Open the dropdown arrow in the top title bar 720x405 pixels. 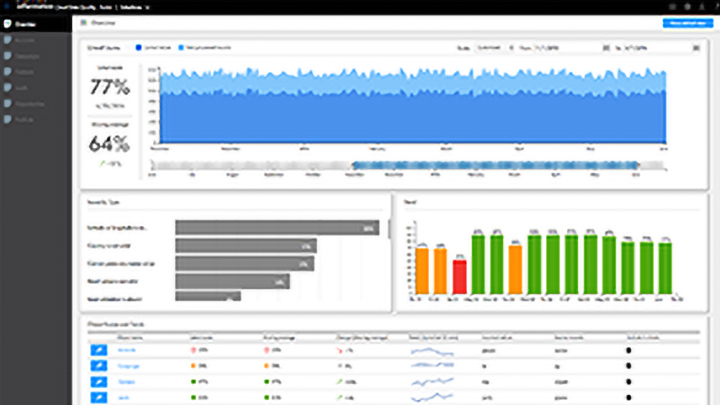tap(147, 7)
